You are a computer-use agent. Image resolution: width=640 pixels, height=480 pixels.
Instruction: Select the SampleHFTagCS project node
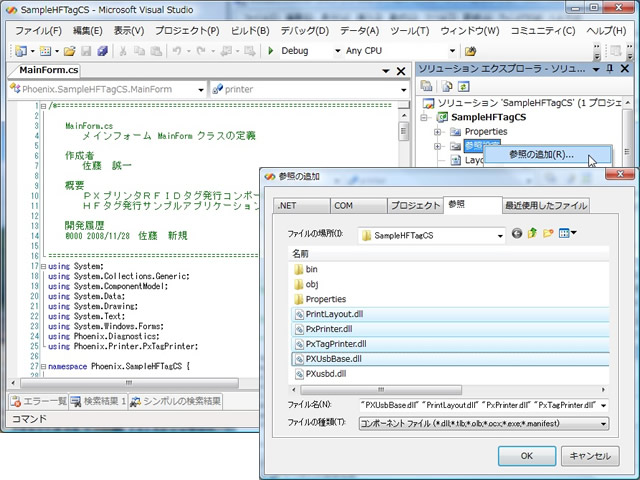[488, 118]
